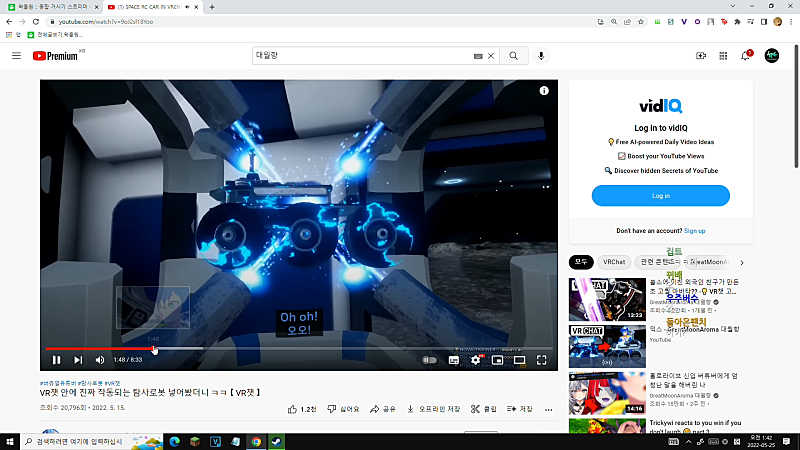Skip to the next video

point(78,360)
